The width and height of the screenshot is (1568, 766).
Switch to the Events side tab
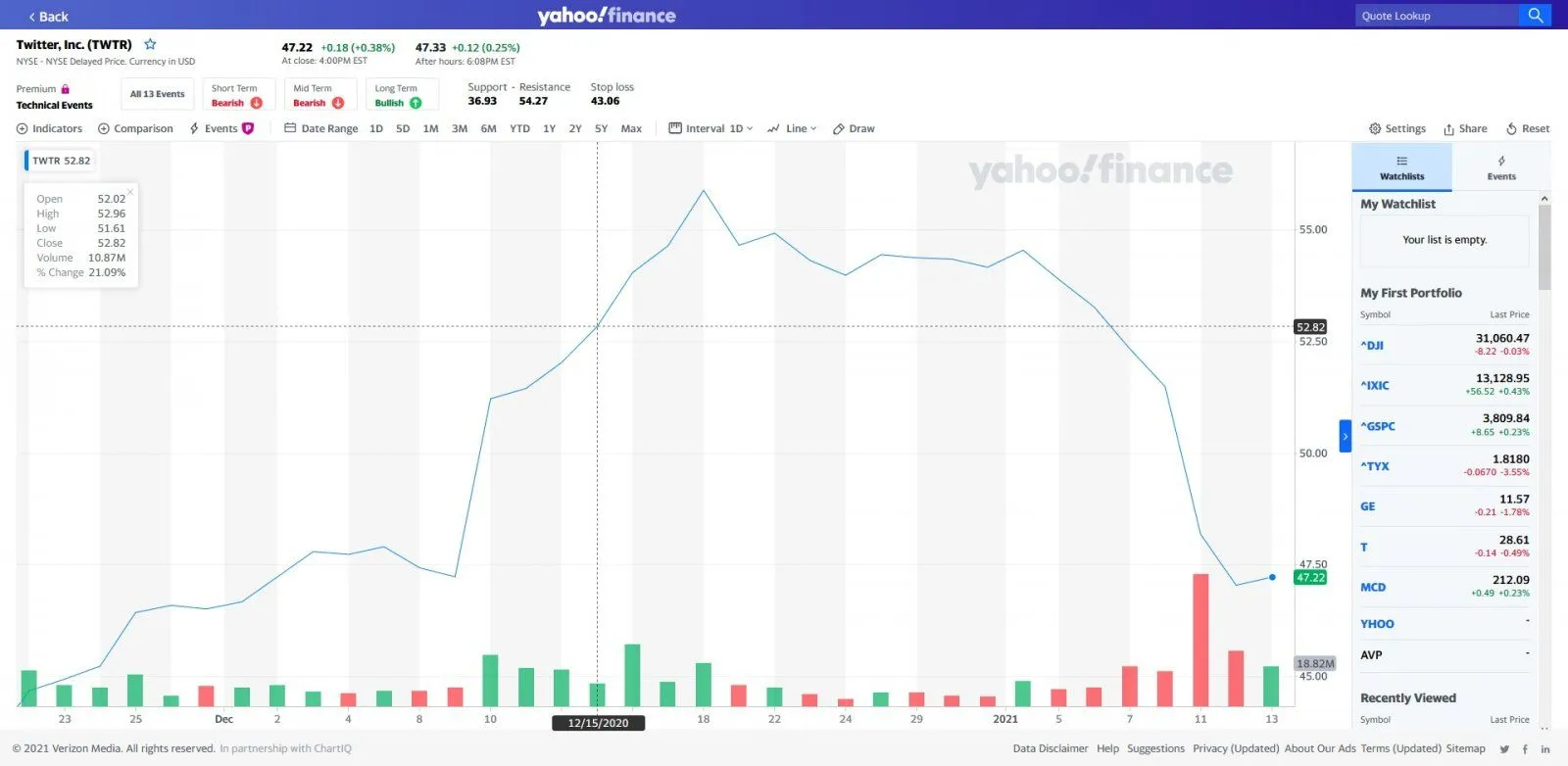coord(1500,168)
